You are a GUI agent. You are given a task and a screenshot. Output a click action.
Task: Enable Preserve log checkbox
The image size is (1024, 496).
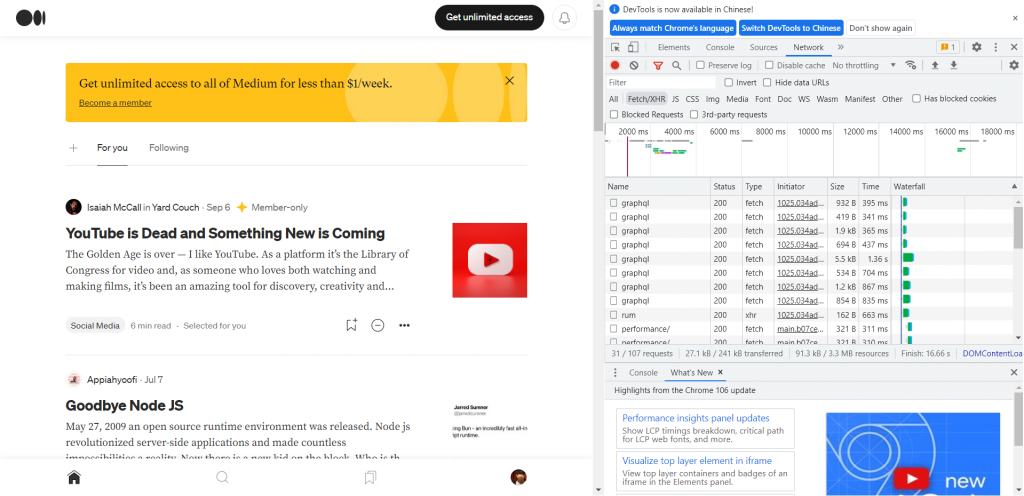[700, 65]
